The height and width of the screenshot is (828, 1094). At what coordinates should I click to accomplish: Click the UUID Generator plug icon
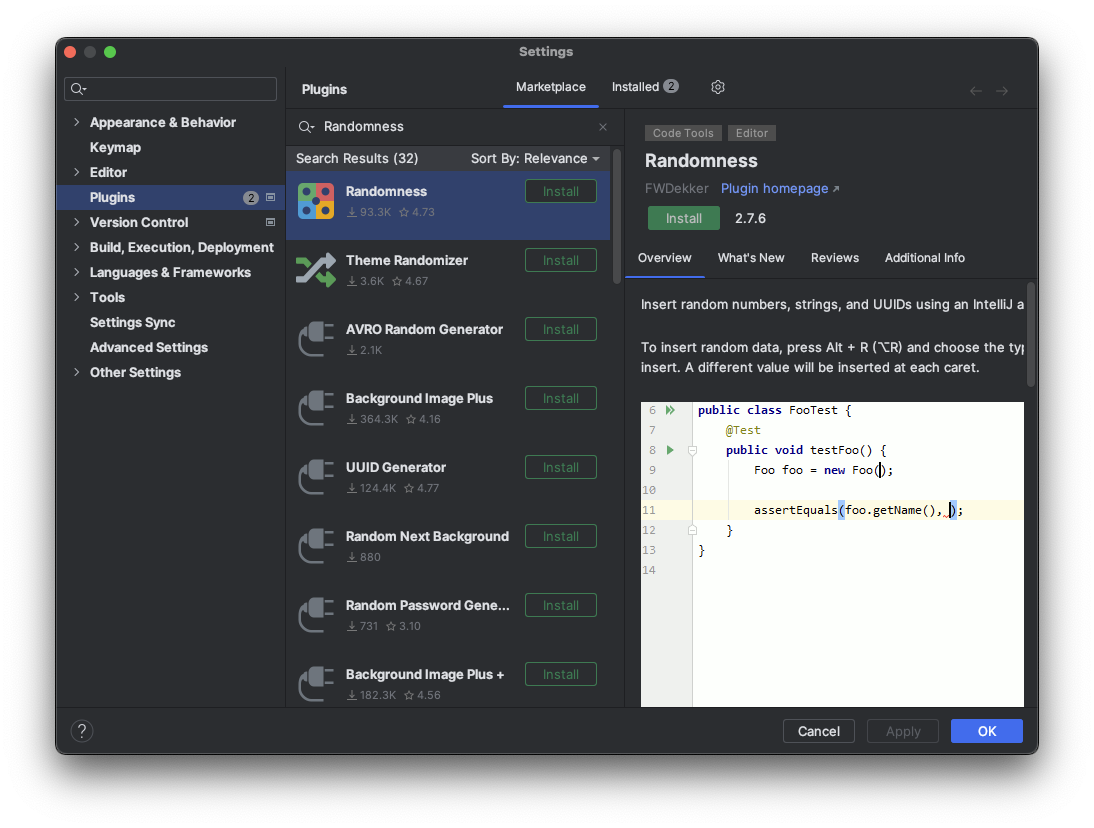316,477
